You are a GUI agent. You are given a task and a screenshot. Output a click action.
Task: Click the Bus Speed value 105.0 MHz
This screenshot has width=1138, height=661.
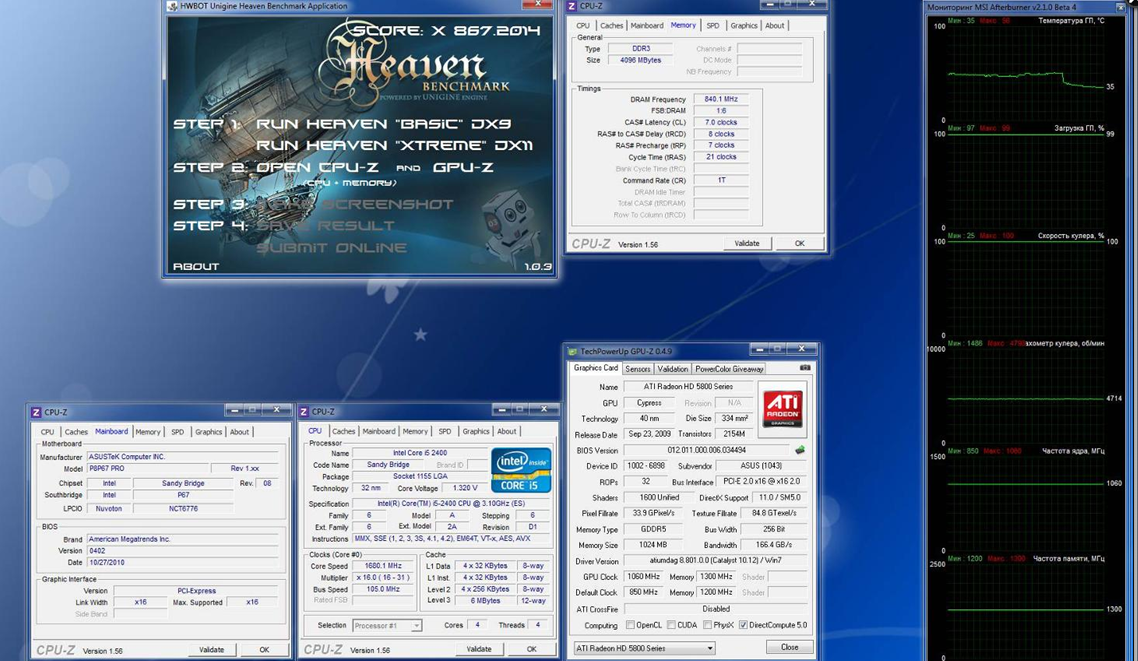click(x=383, y=589)
